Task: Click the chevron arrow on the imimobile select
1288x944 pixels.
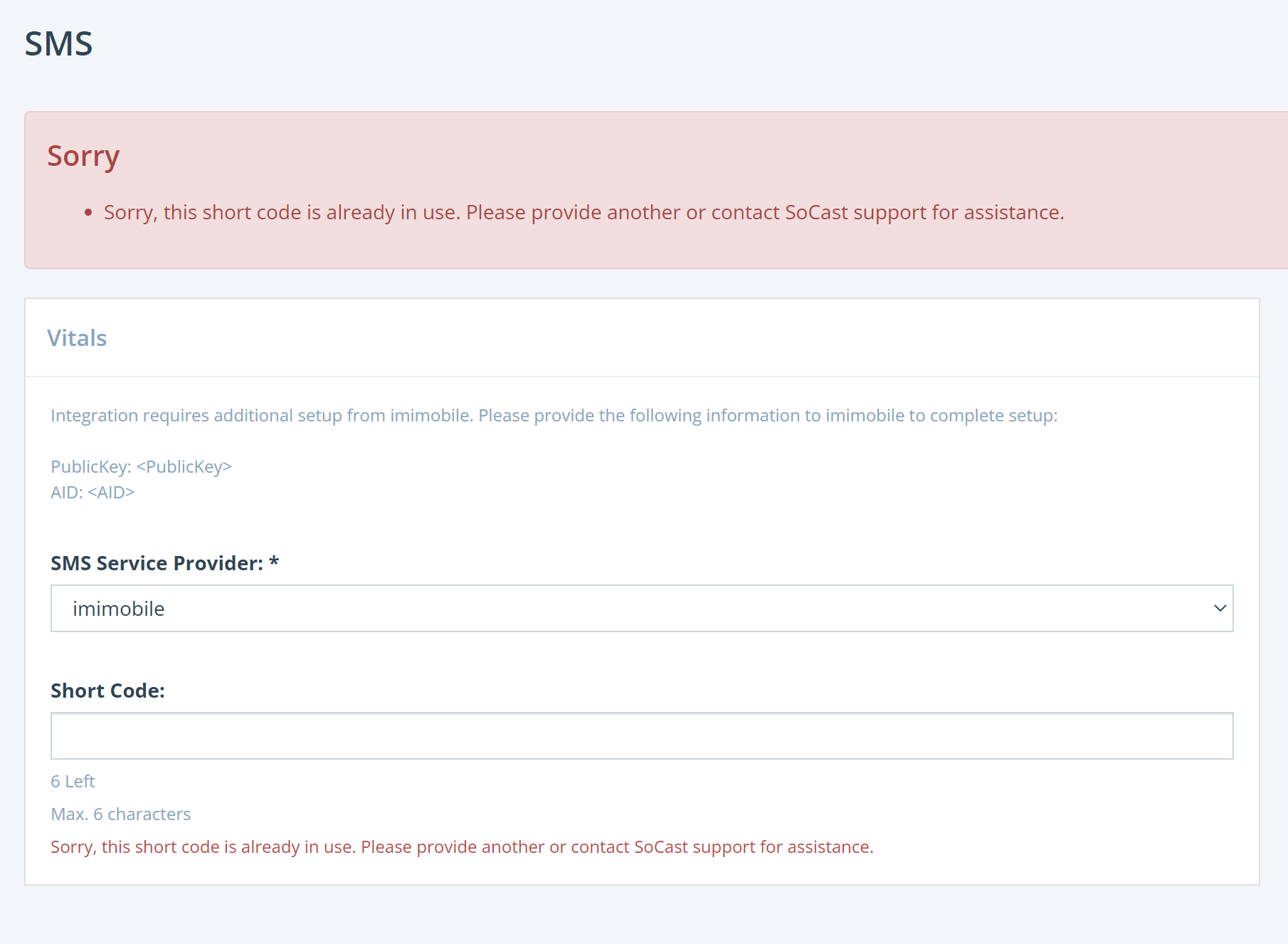Action: (1220, 609)
